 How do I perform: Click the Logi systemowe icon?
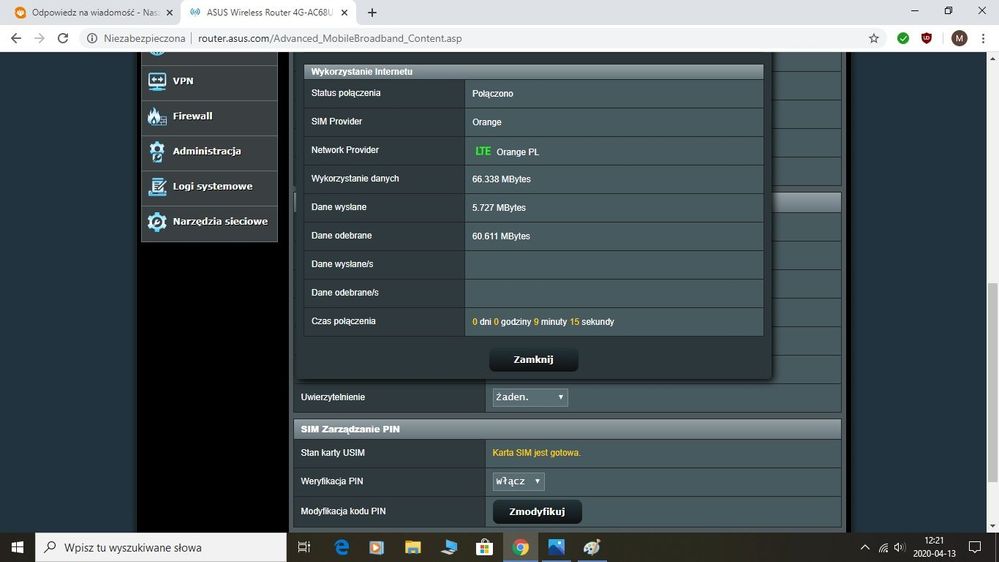[x=157, y=186]
